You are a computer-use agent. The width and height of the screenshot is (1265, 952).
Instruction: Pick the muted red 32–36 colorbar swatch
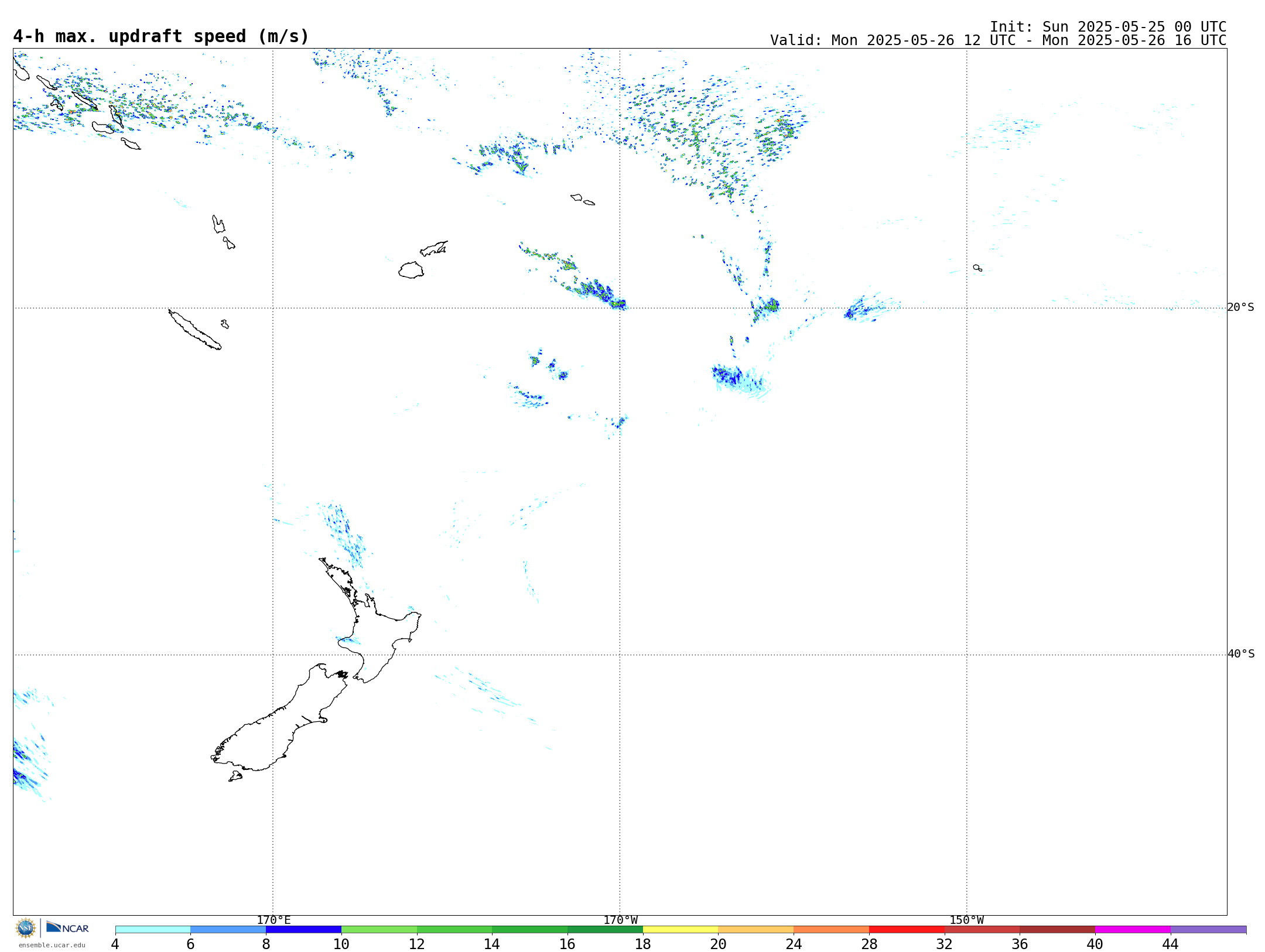click(982, 929)
